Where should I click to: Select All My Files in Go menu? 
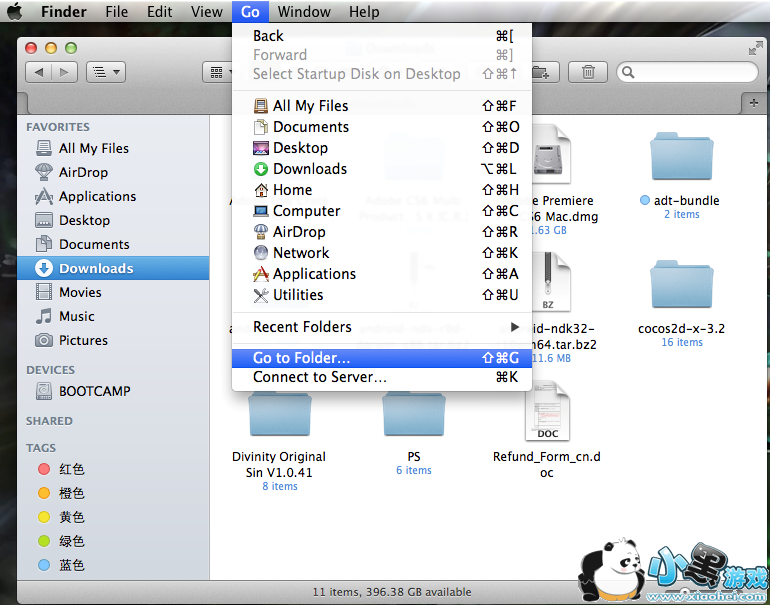pyautogui.click(x=382, y=106)
